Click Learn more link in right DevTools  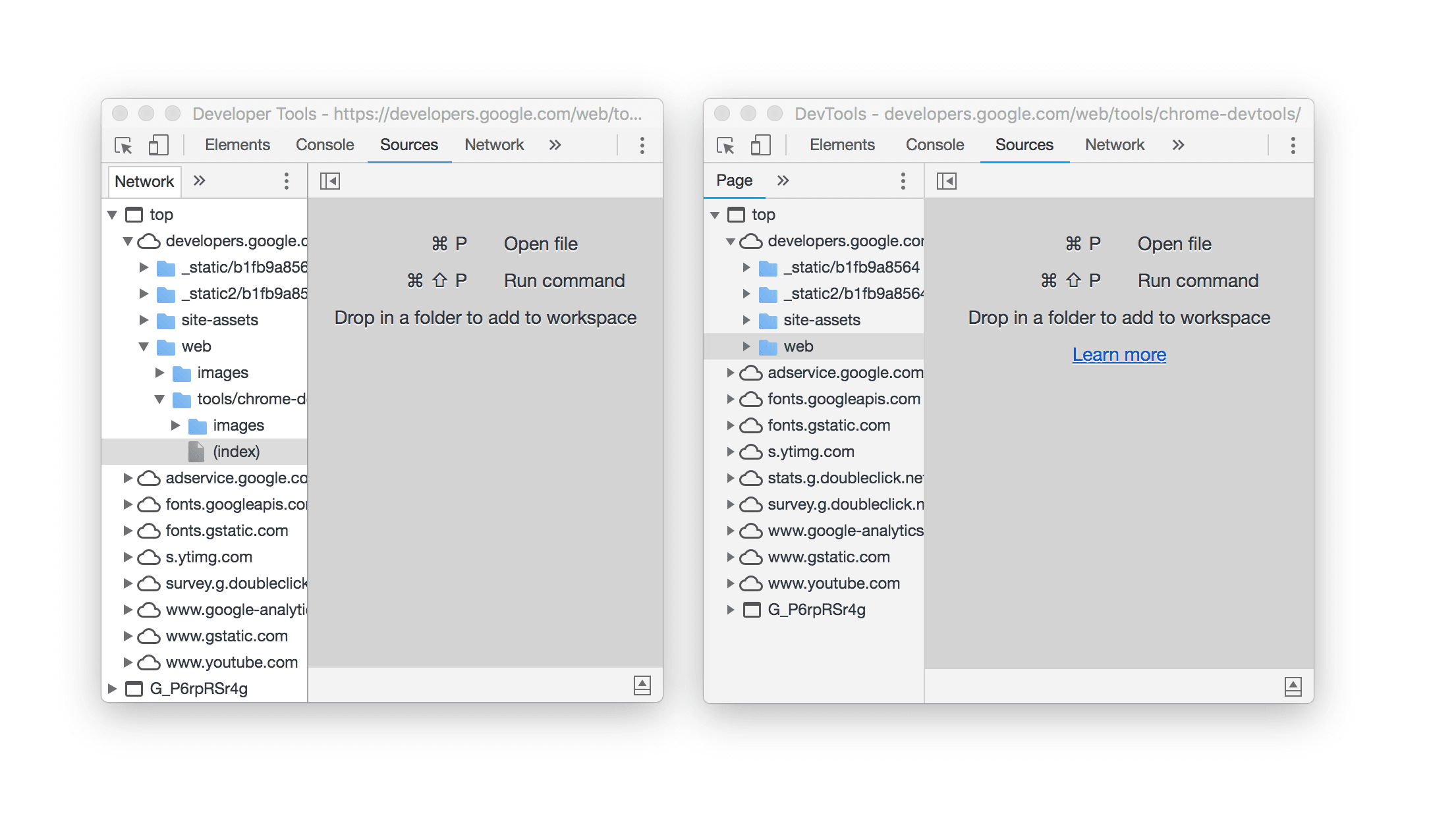pyautogui.click(x=1120, y=354)
